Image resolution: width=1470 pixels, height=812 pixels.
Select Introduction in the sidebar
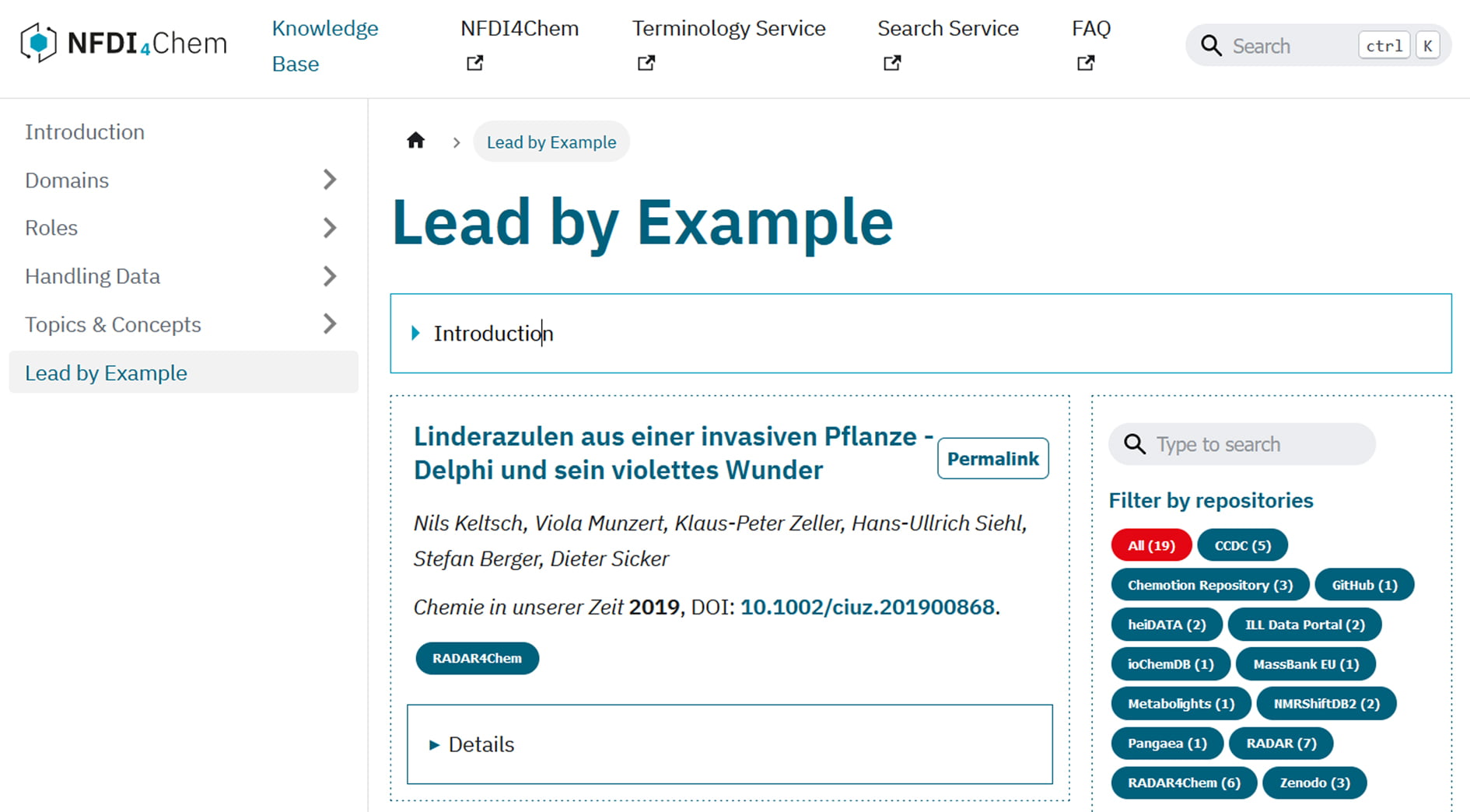click(85, 131)
